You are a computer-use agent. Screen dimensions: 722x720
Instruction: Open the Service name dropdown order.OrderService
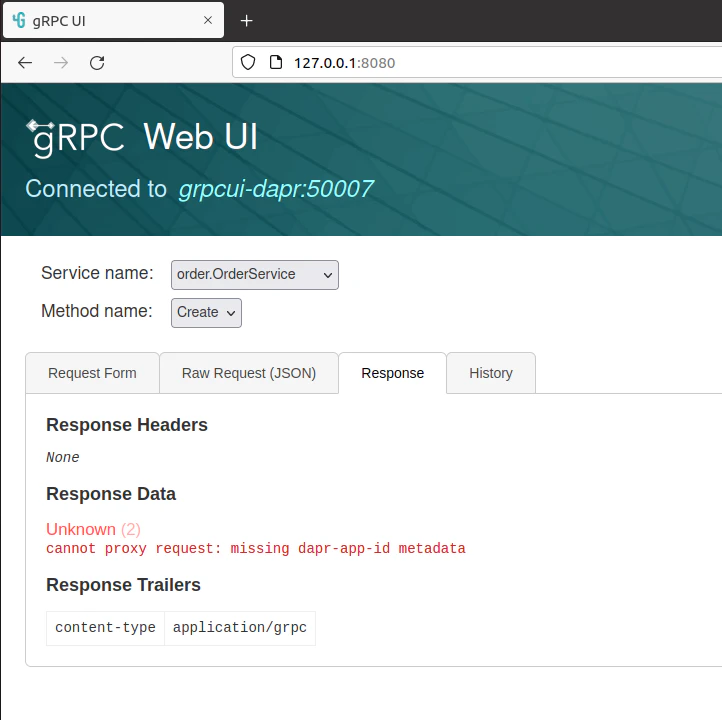tap(255, 275)
